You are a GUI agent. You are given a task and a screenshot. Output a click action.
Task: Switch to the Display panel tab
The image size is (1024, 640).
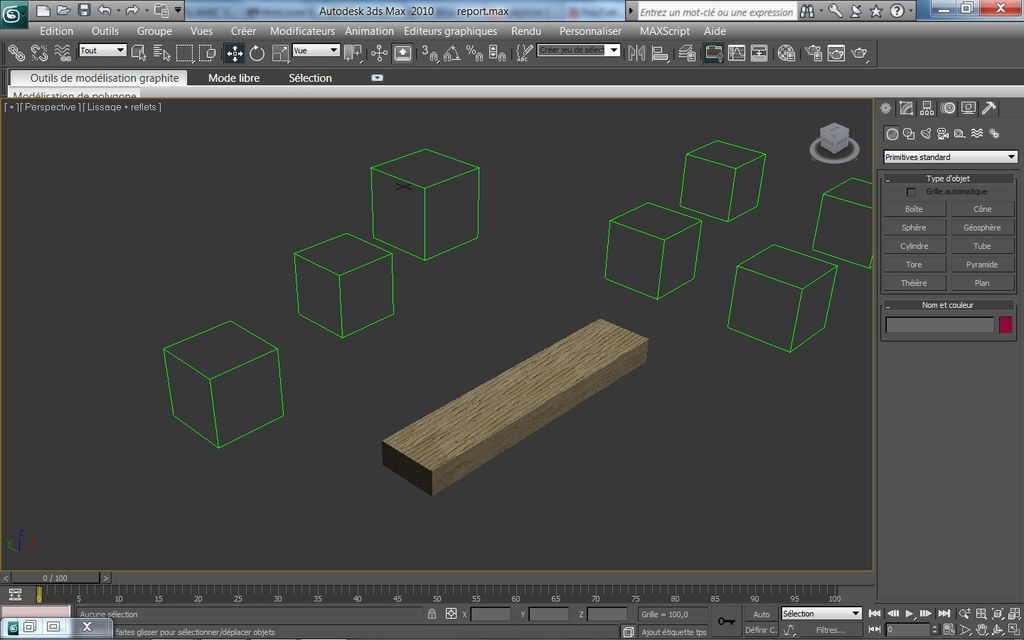[968, 108]
